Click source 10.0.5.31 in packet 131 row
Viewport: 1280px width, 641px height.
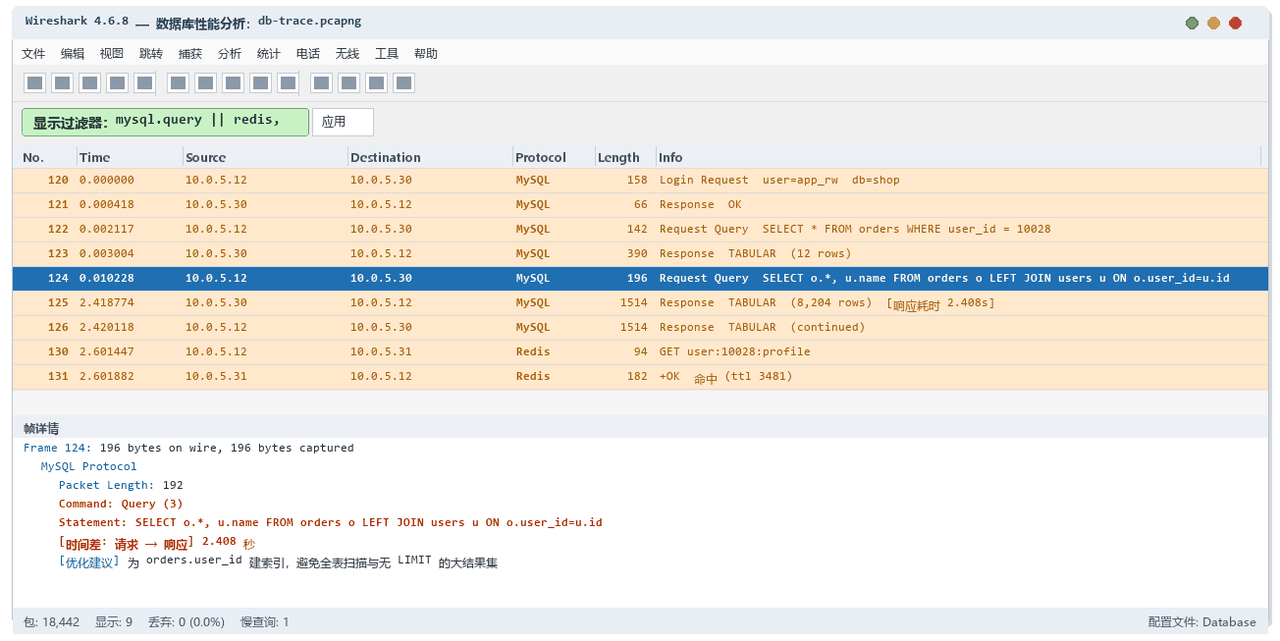[216, 376]
